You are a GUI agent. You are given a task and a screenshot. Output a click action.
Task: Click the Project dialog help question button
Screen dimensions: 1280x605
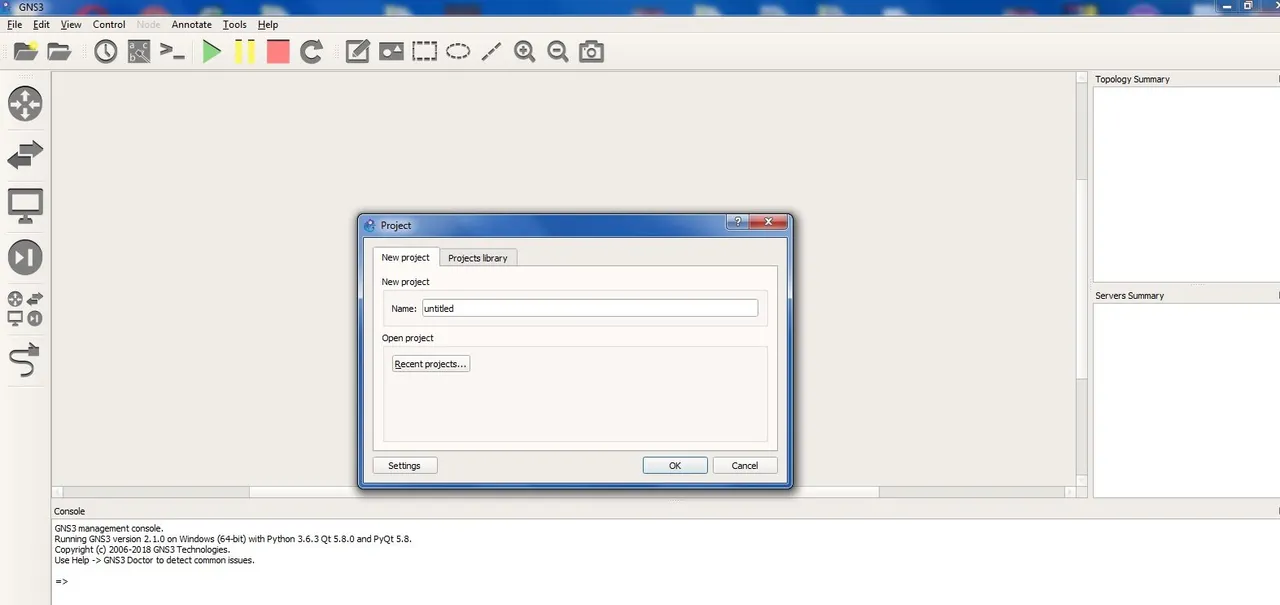tap(738, 222)
